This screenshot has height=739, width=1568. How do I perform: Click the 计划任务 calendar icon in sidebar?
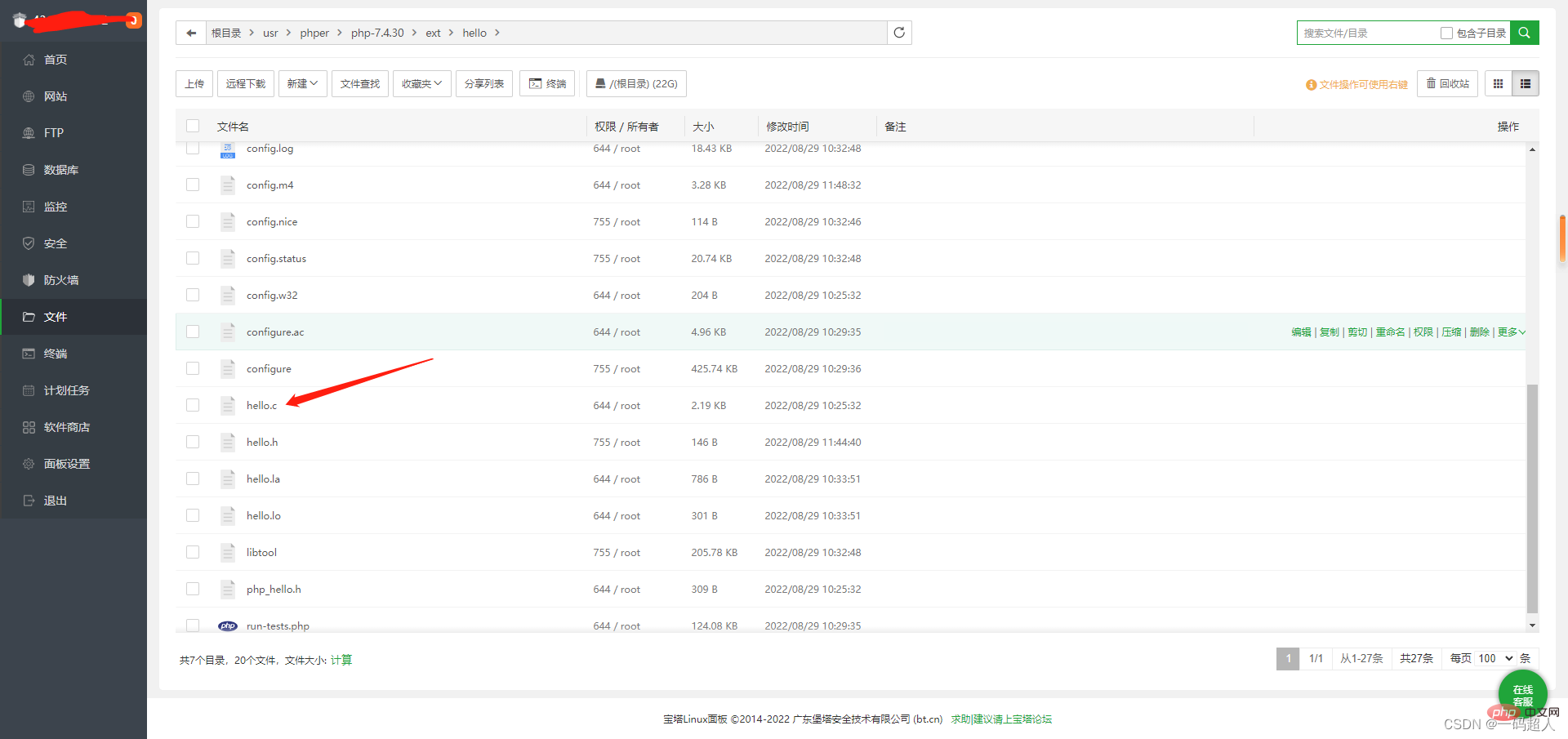[x=29, y=390]
